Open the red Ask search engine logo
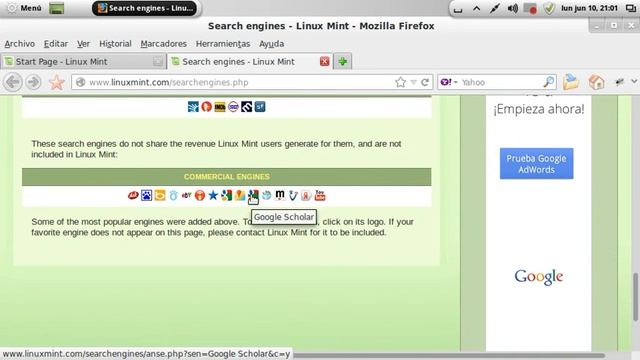The height and width of the screenshot is (360, 640). [133, 196]
